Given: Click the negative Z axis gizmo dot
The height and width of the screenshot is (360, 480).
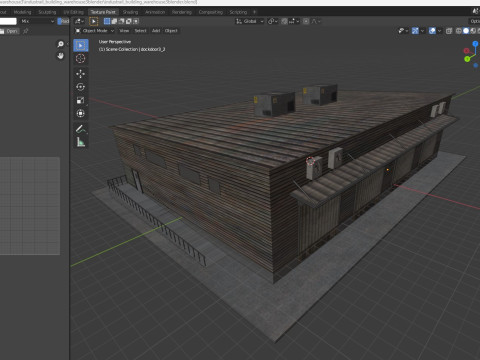Looking at the screenshot, I should click(x=476, y=65).
